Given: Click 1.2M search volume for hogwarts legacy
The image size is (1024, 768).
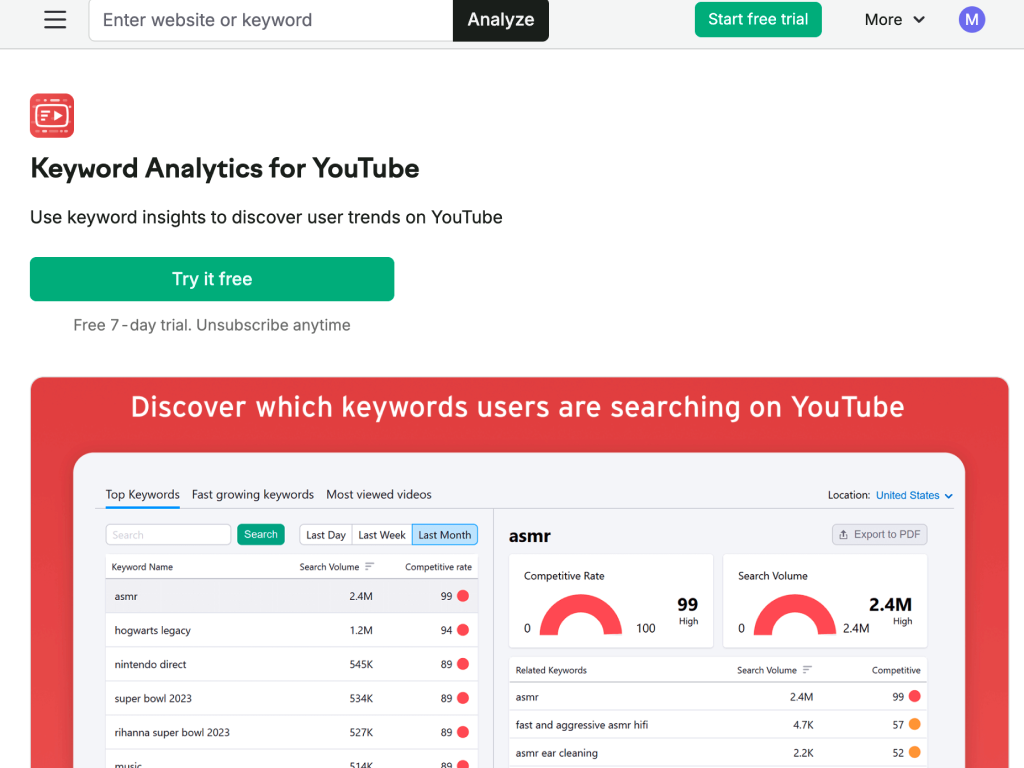Looking at the screenshot, I should [x=361, y=630].
